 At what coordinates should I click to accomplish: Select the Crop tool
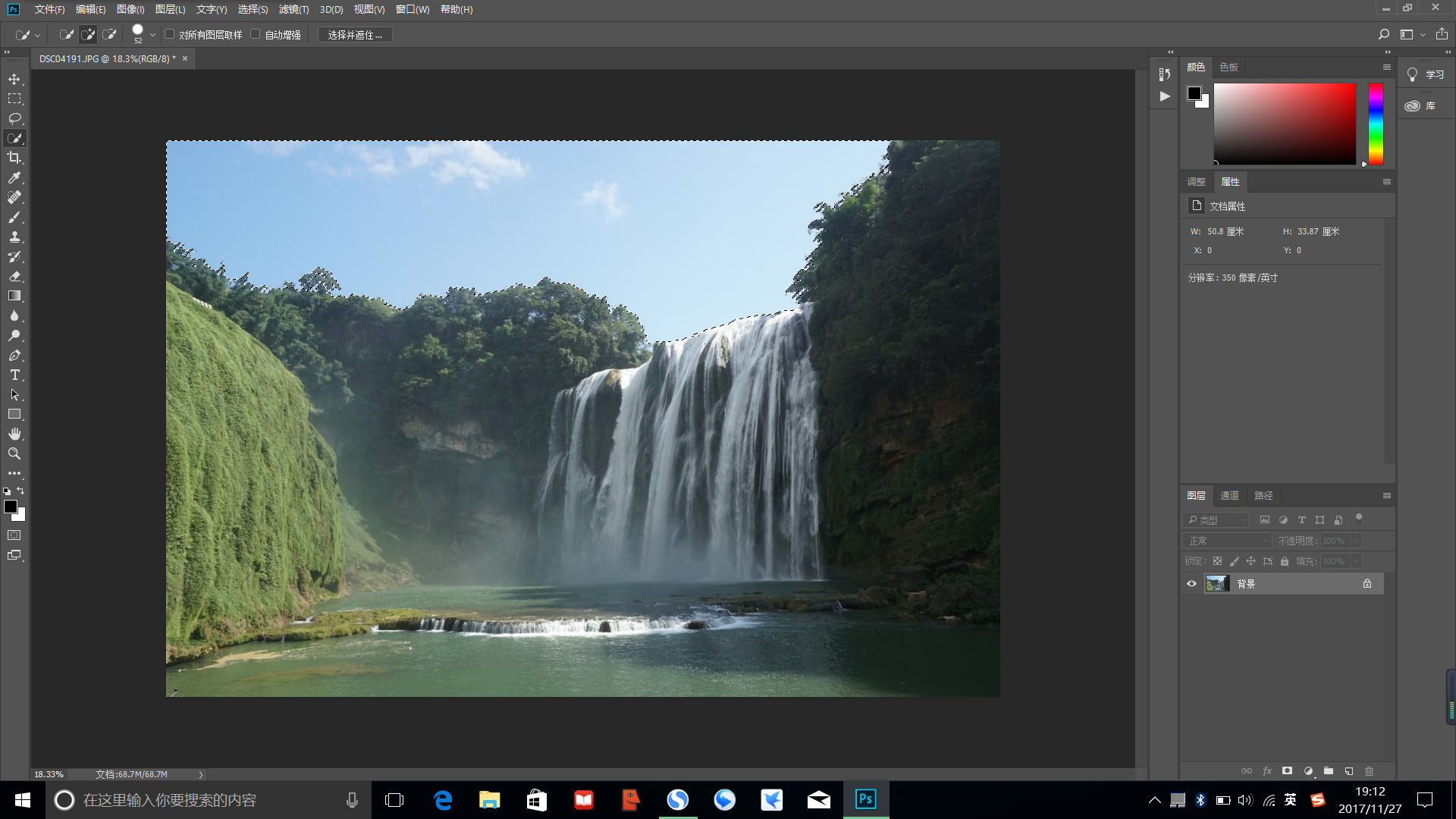(x=14, y=158)
